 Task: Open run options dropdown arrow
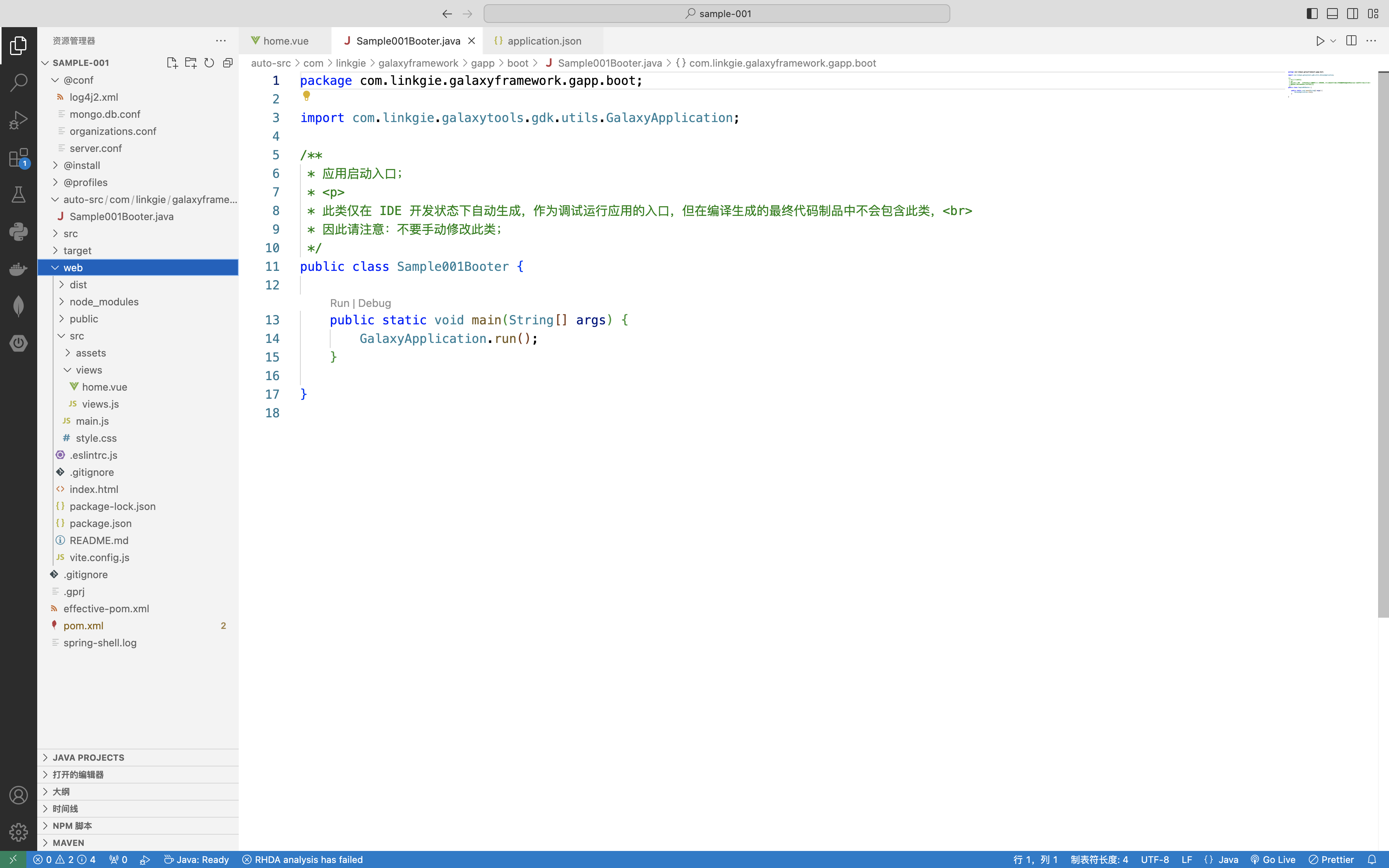(x=1333, y=41)
